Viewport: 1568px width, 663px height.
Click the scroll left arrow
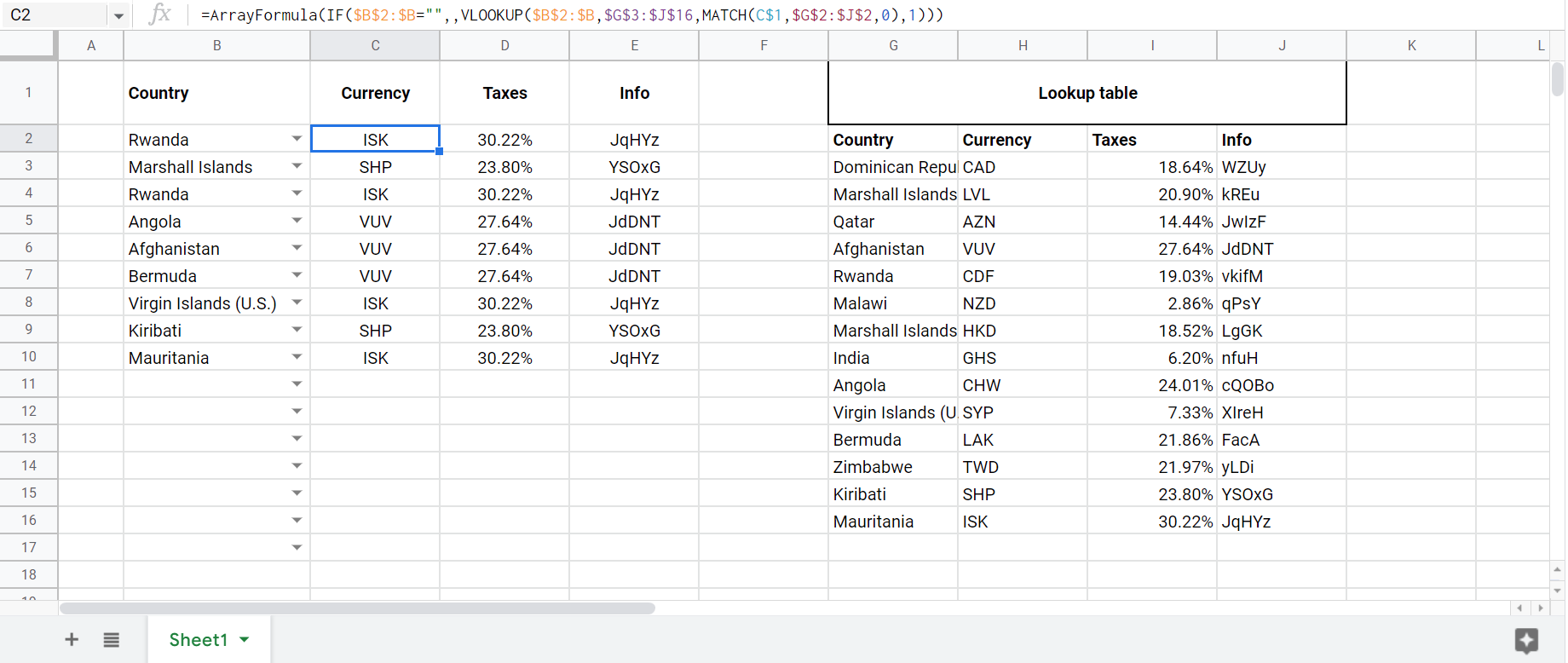(x=1520, y=608)
